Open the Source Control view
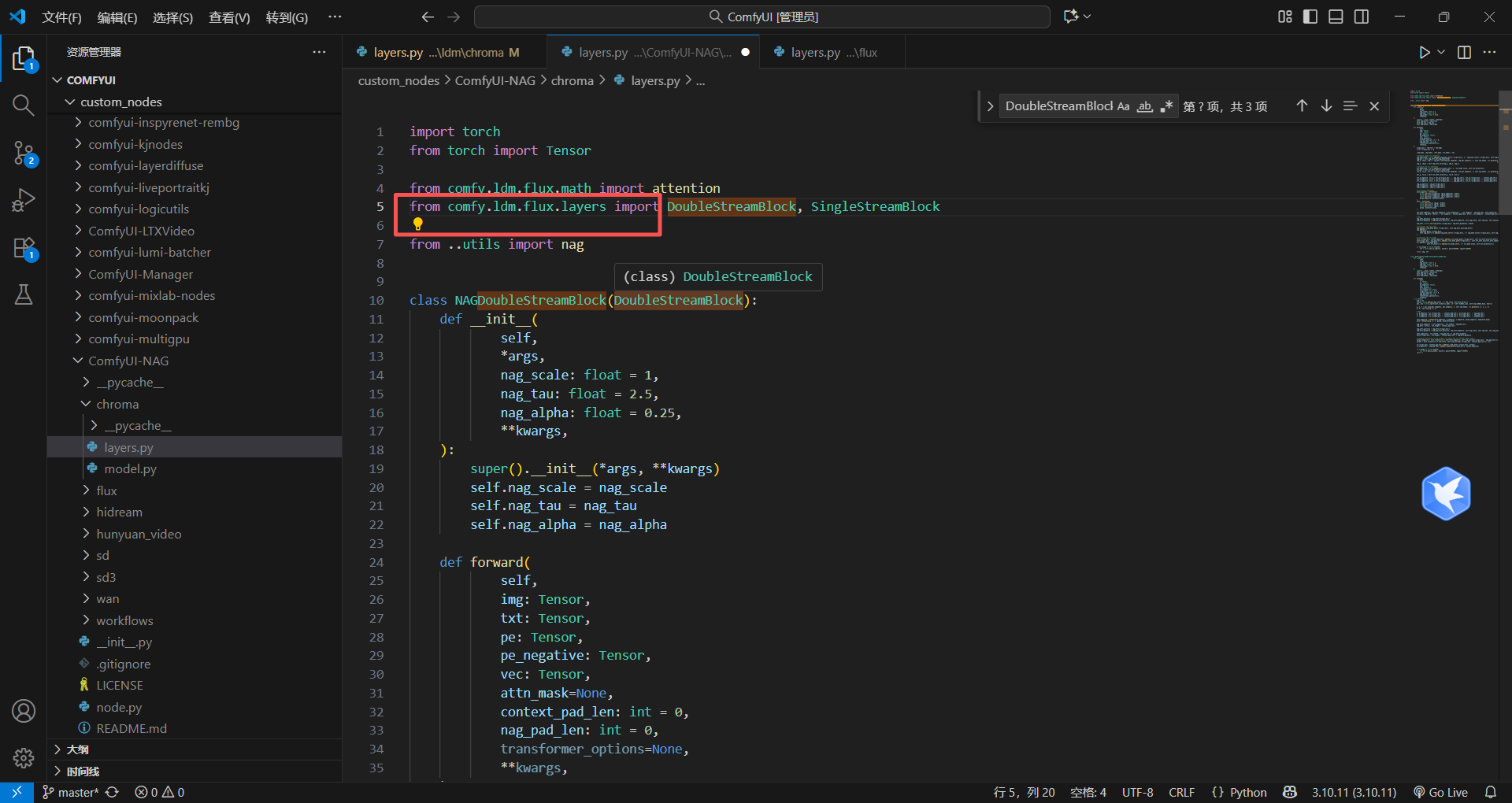 24,153
